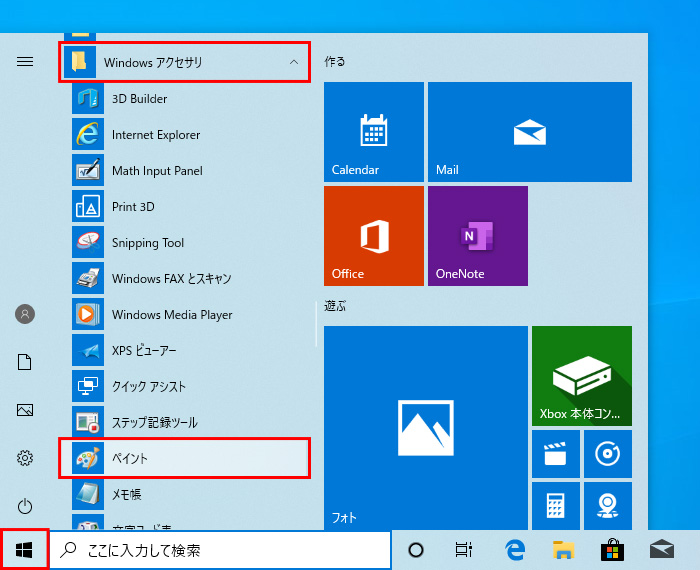Launch Snipping Tool from the list
The height and width of the screenshot is (570, 700).
[x=148, y=243]
